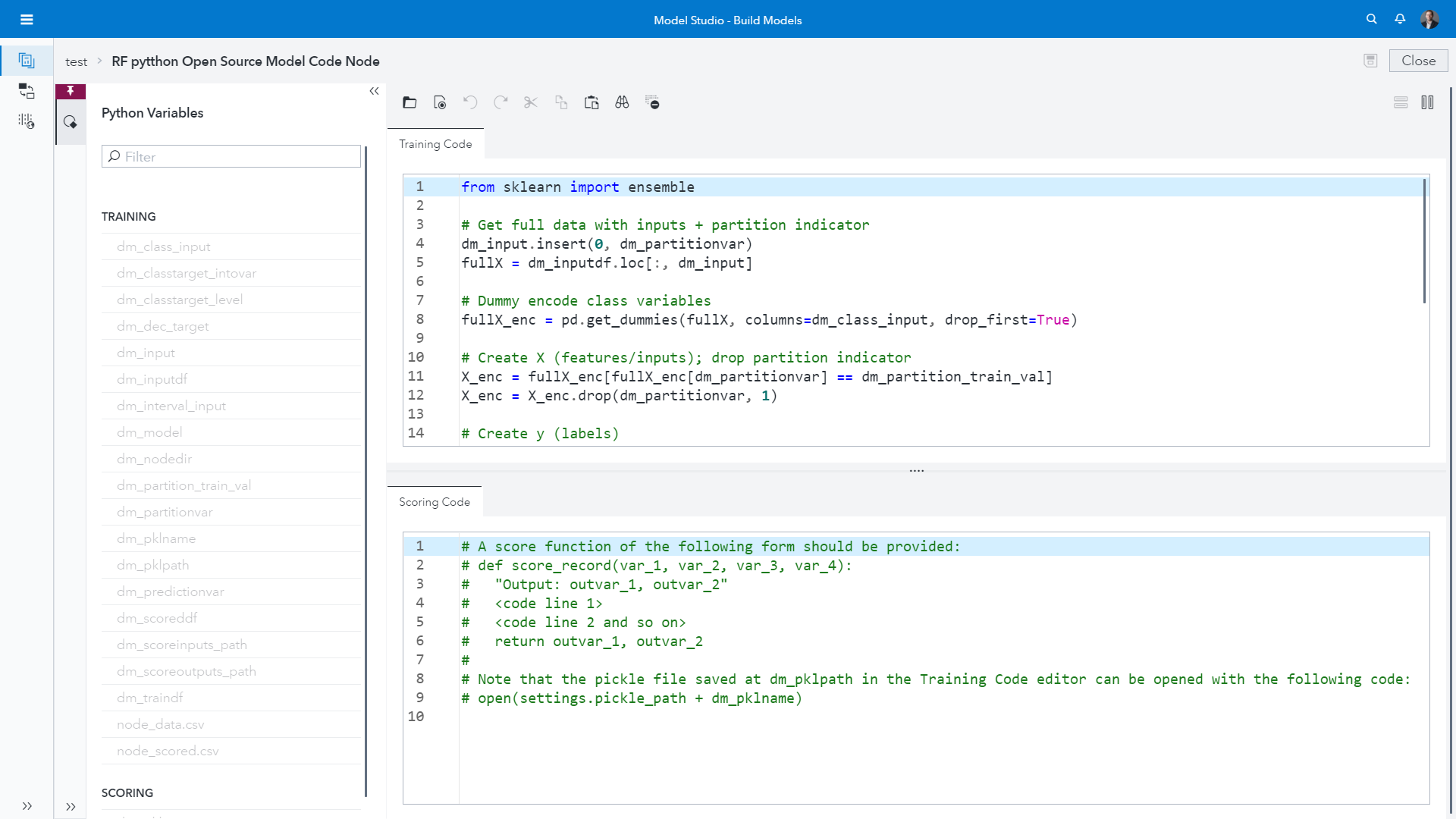
Task: Clear the code editor contents
Action: tap(652, 102)
